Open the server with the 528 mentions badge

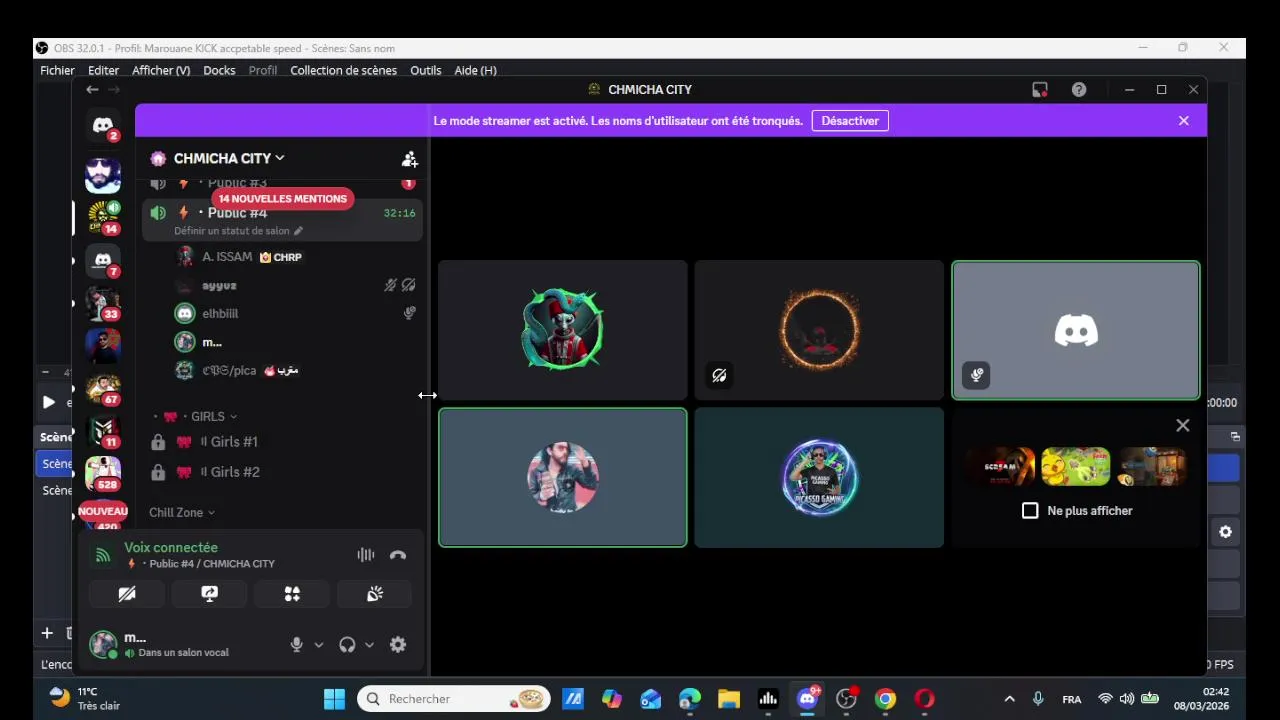pos(103,474)
